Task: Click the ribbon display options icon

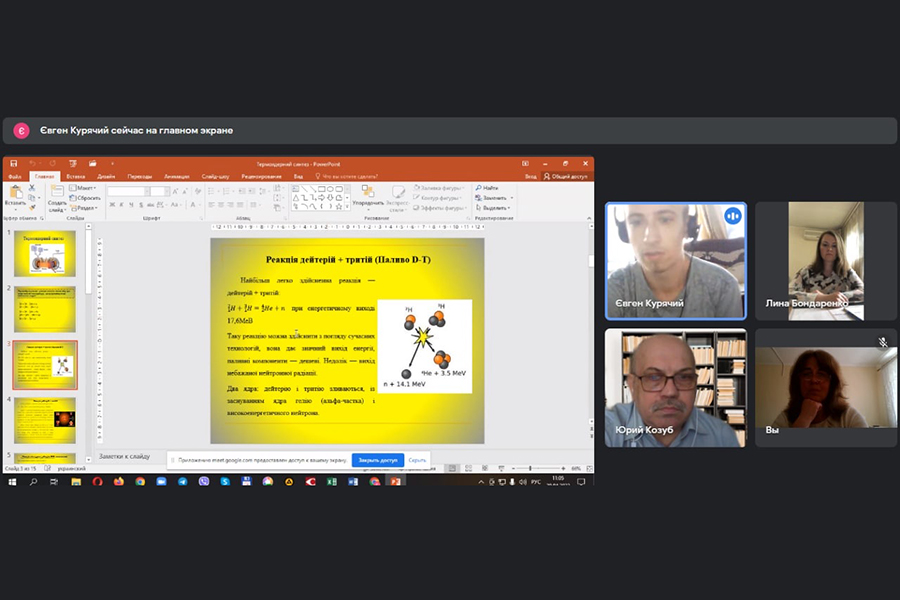Action: (525, 164)
